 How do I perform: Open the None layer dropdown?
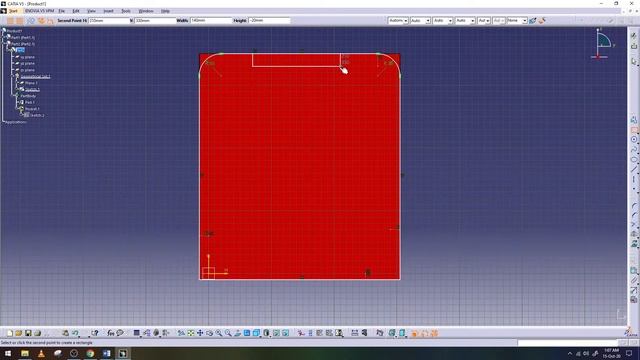coord(517,20)
